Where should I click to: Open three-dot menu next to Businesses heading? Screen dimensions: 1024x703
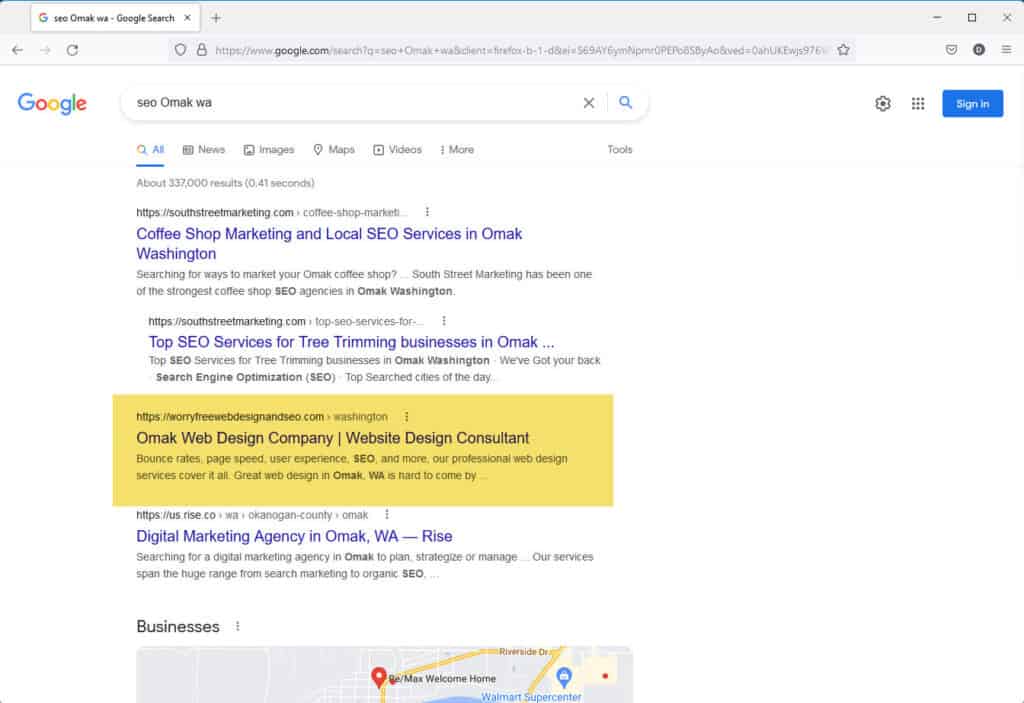click(238, 626)
